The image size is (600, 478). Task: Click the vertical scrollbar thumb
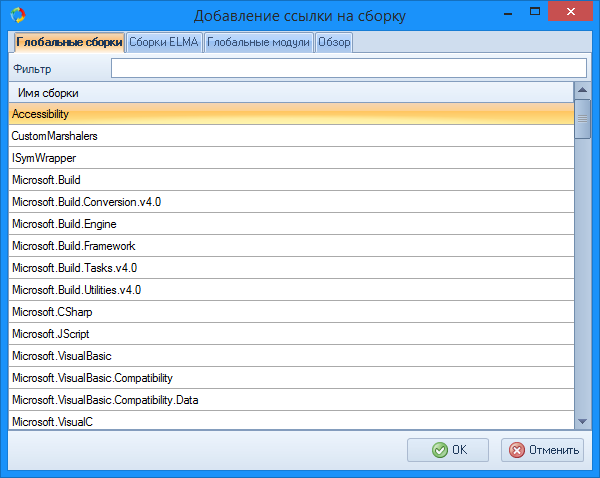click(x=582, y=119)
